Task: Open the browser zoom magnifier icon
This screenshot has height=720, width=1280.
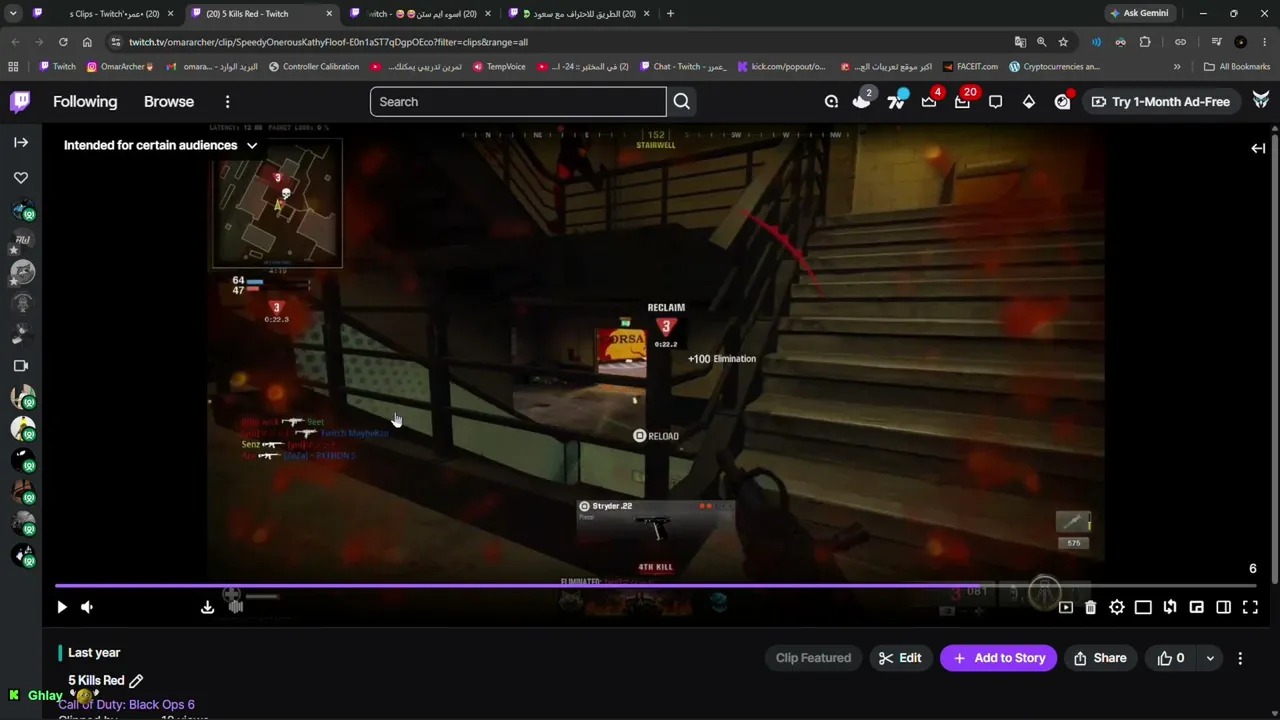Action: point(1041,42)
